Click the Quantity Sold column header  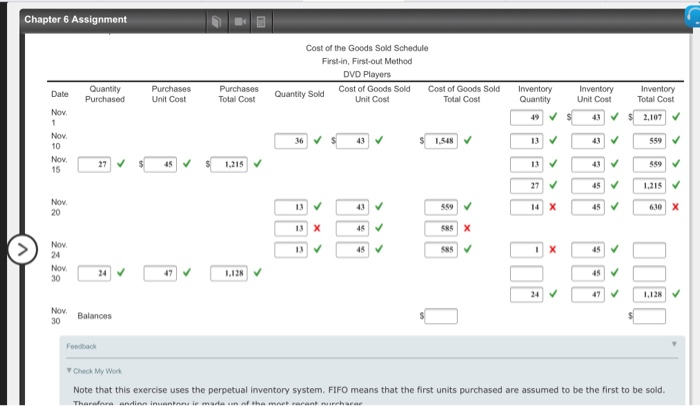pyautogui.click(x=299, y=94)
